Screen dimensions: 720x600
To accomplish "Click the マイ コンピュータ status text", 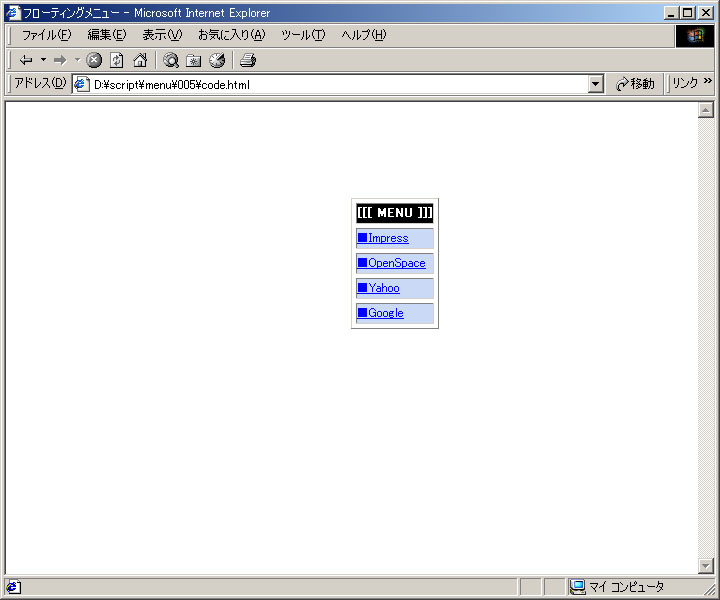I will [627, 587].
